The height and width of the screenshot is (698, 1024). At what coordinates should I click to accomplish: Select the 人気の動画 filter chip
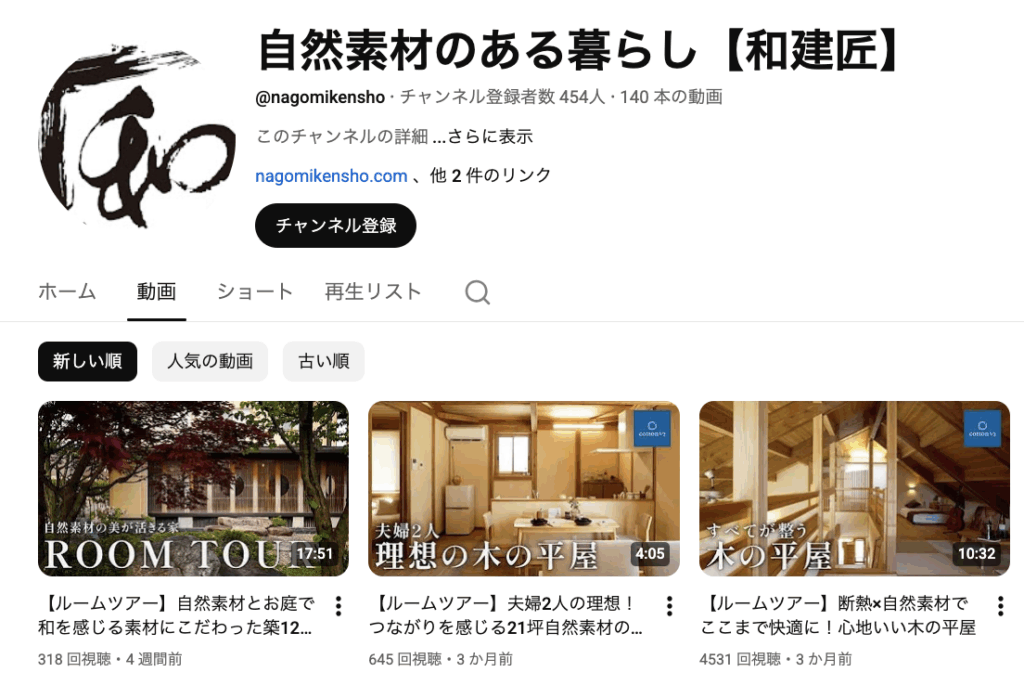[210, 361]
